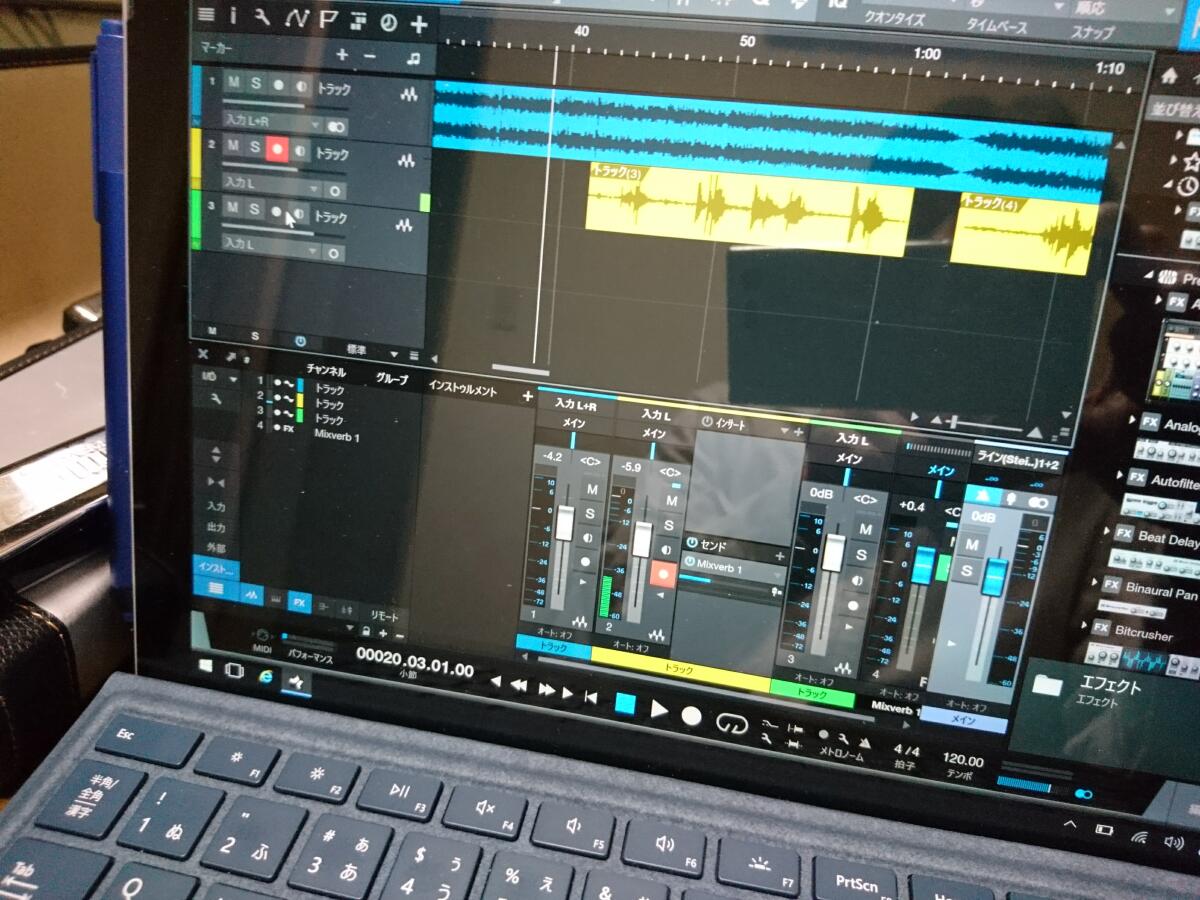Click the music note icon in marker row
Screen dimensions: 1200x900
413,59
